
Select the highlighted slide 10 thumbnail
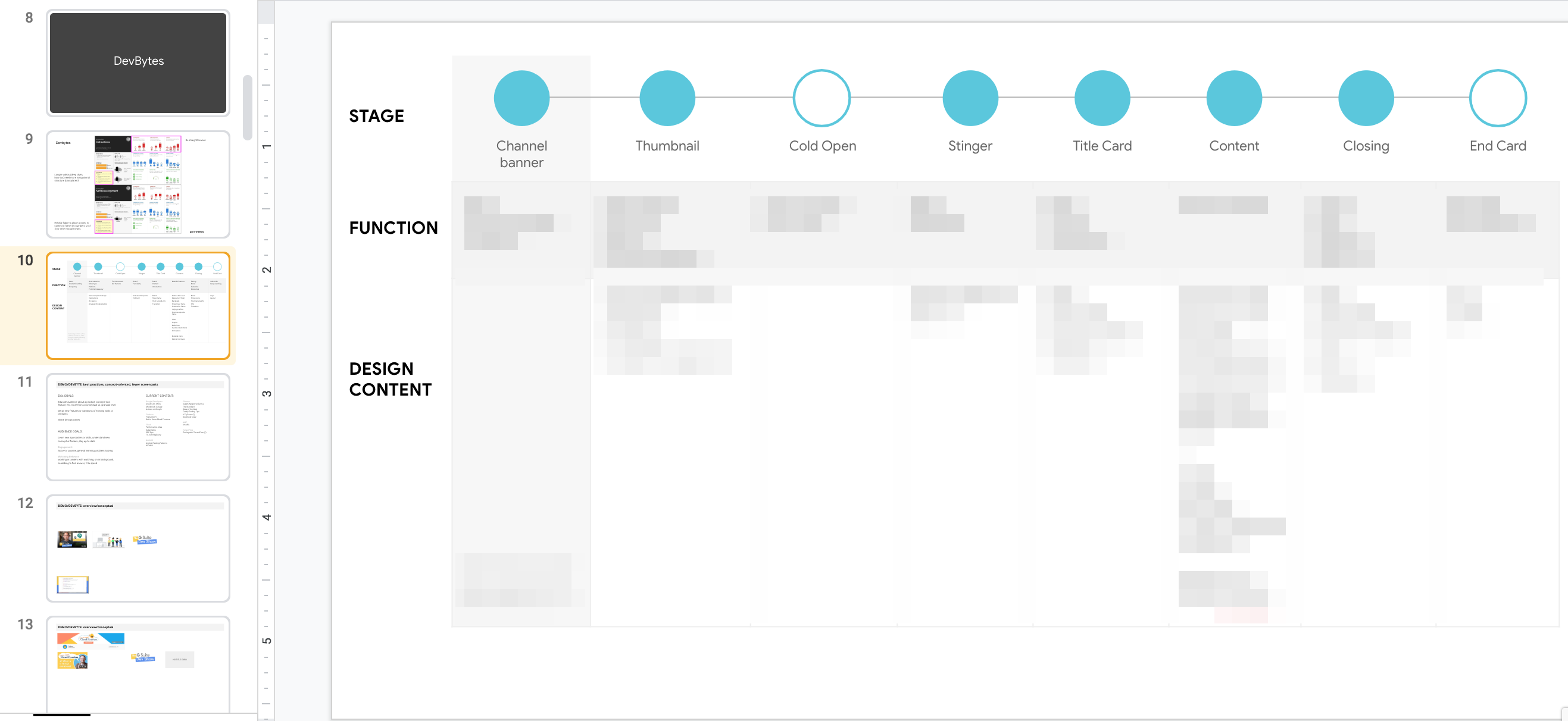[138, 305]
